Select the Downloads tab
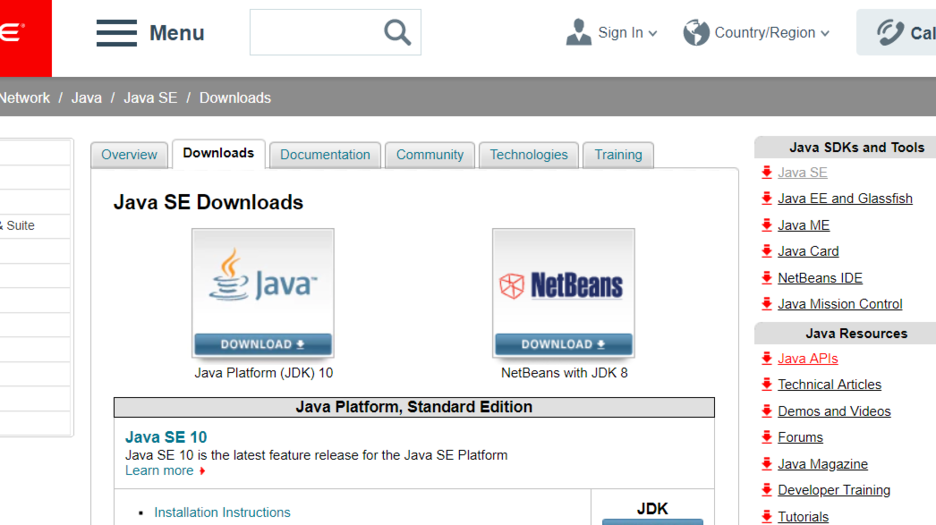936x525 pixels. [218, 153]
